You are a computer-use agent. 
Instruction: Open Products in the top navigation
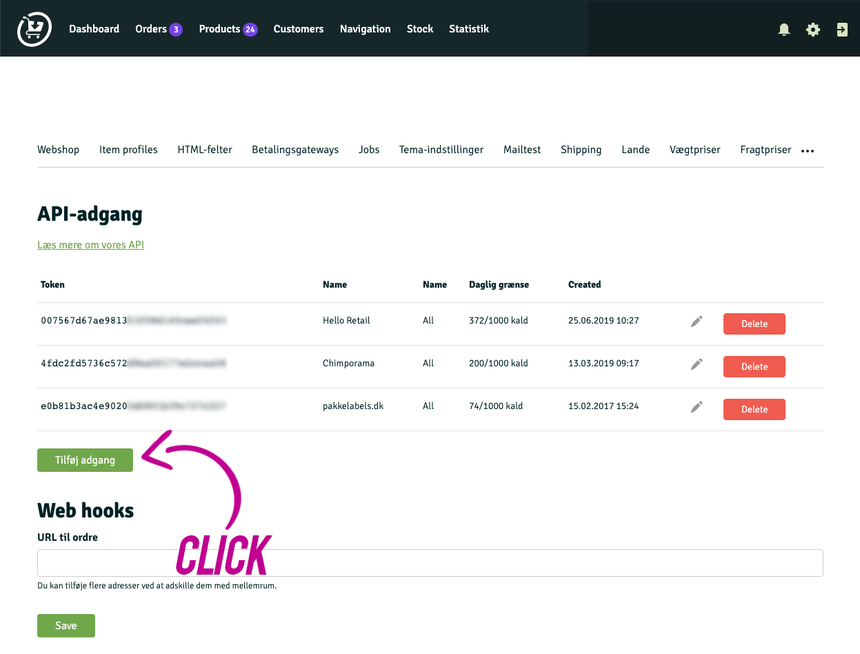click(x=227, y=29)
